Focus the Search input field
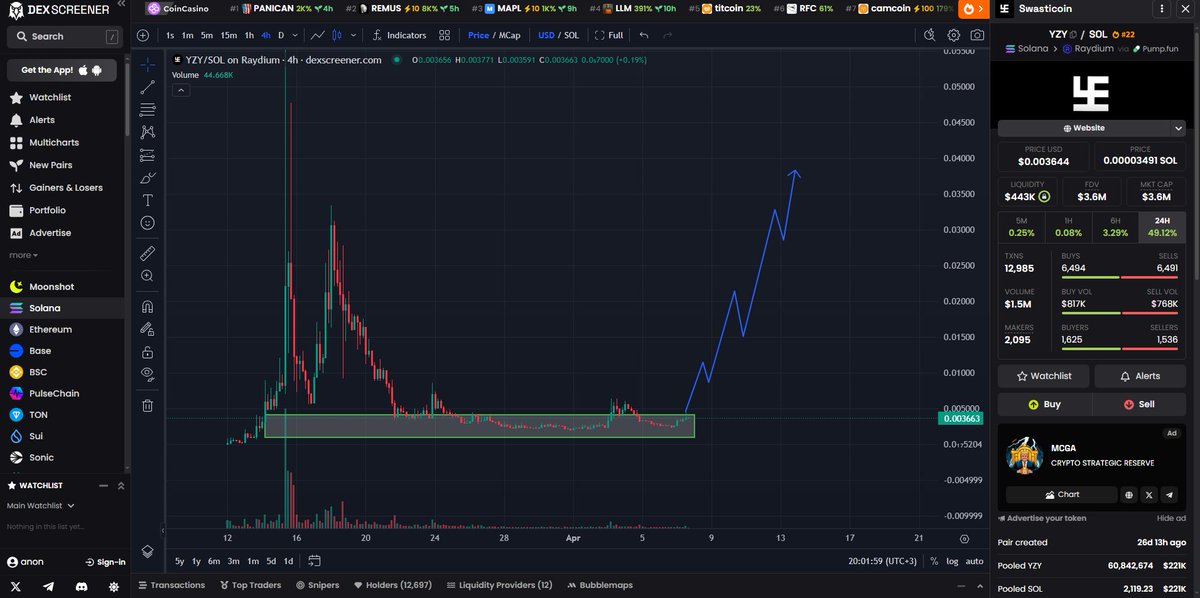Image resolution: width=1200 pixels, height=598 pixels. click(x=64, y=36)
